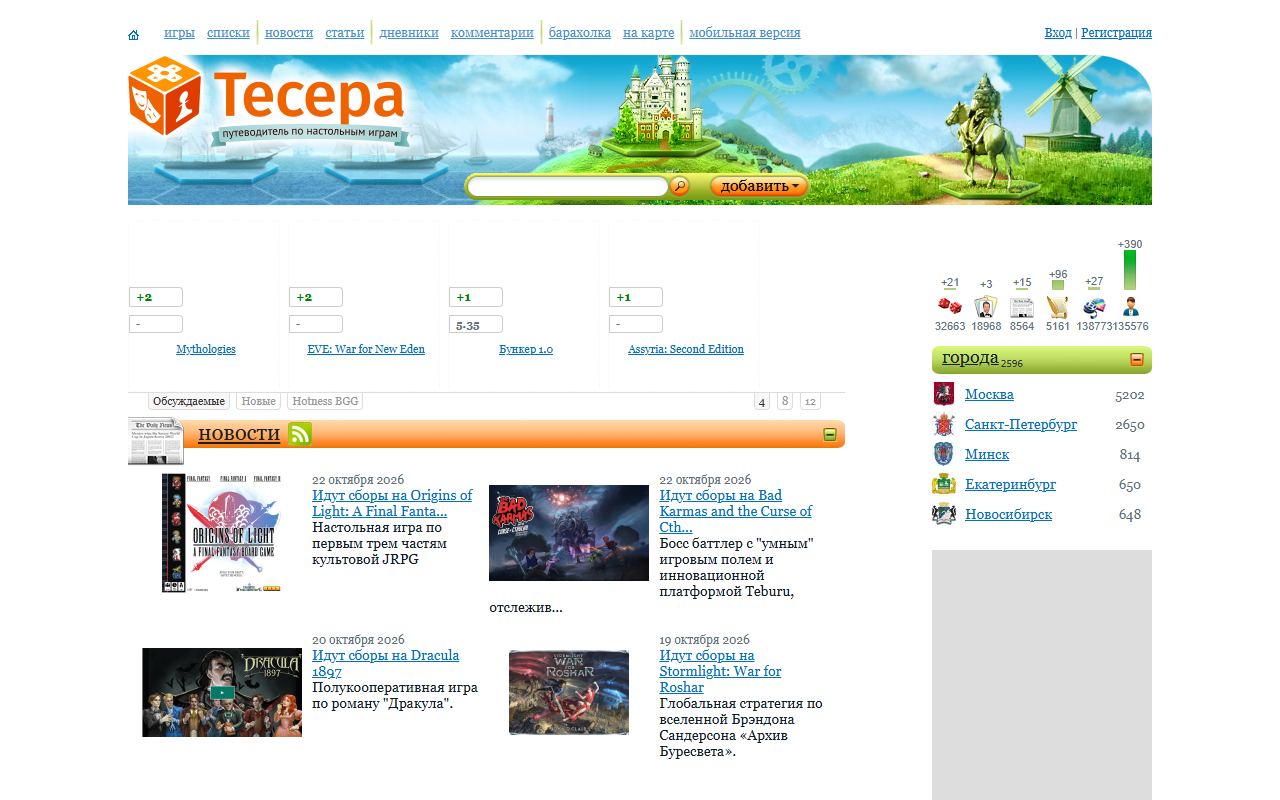Viewport: 1280px width, 800px height.
Task: Click the Регистрация link
Action: tap(1116, 32)
